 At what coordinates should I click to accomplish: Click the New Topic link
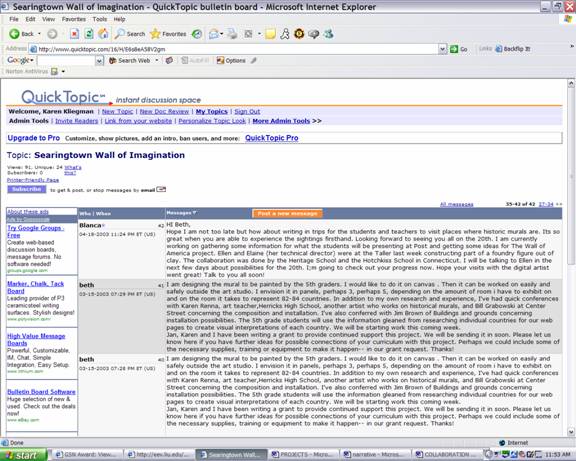point(118,111)
